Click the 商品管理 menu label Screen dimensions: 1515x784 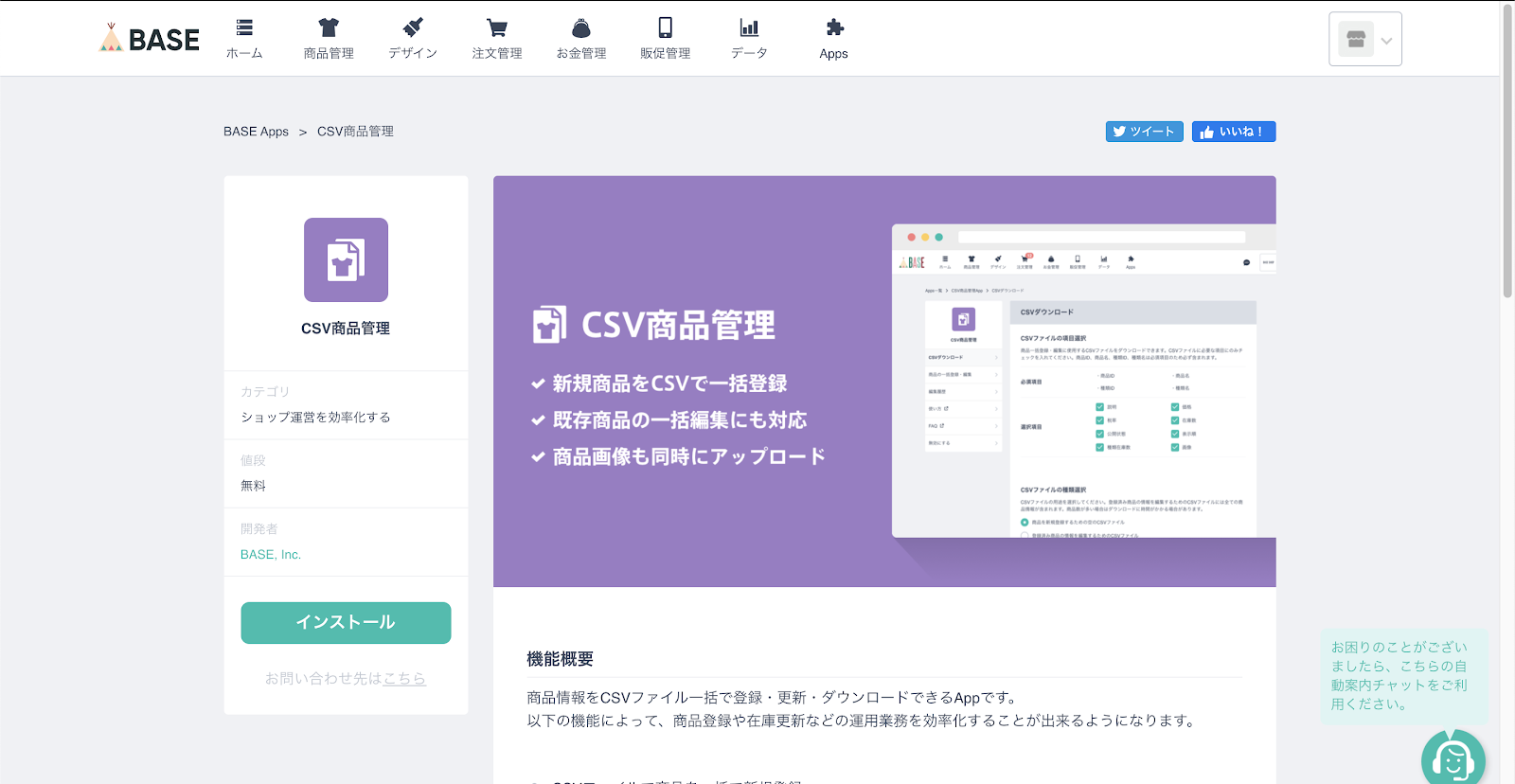329,53
